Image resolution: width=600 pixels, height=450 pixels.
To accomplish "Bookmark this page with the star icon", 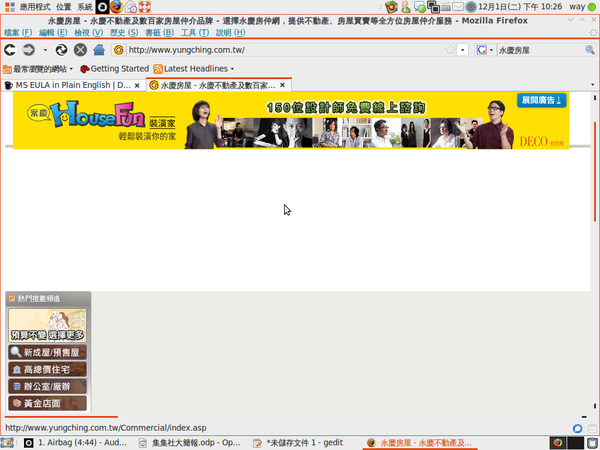I will [450, 50].
